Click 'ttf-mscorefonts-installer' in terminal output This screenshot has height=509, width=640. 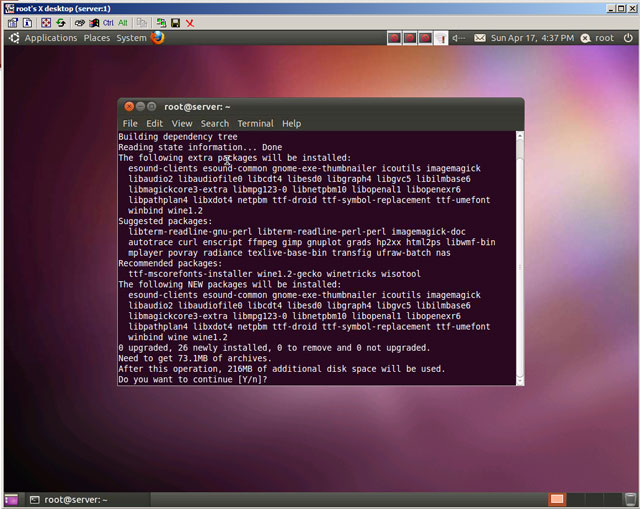pos(190,274)
